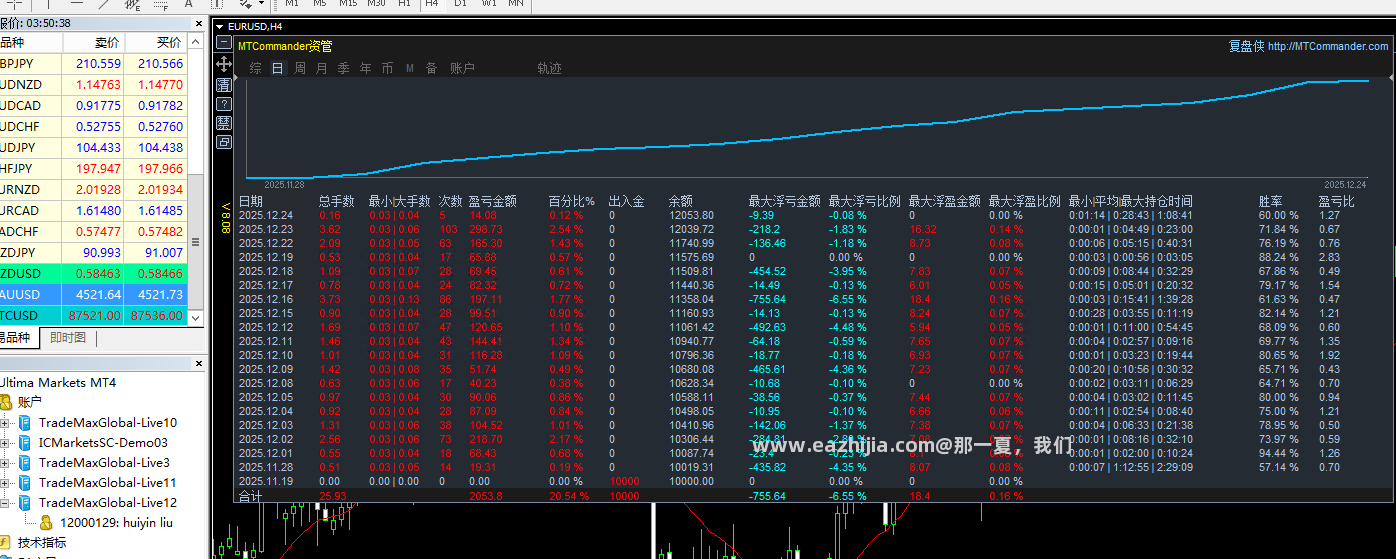Click the 品种 column header in Market Watch
The width and height of the screenshot is (1396, 559).
[30, 43]
